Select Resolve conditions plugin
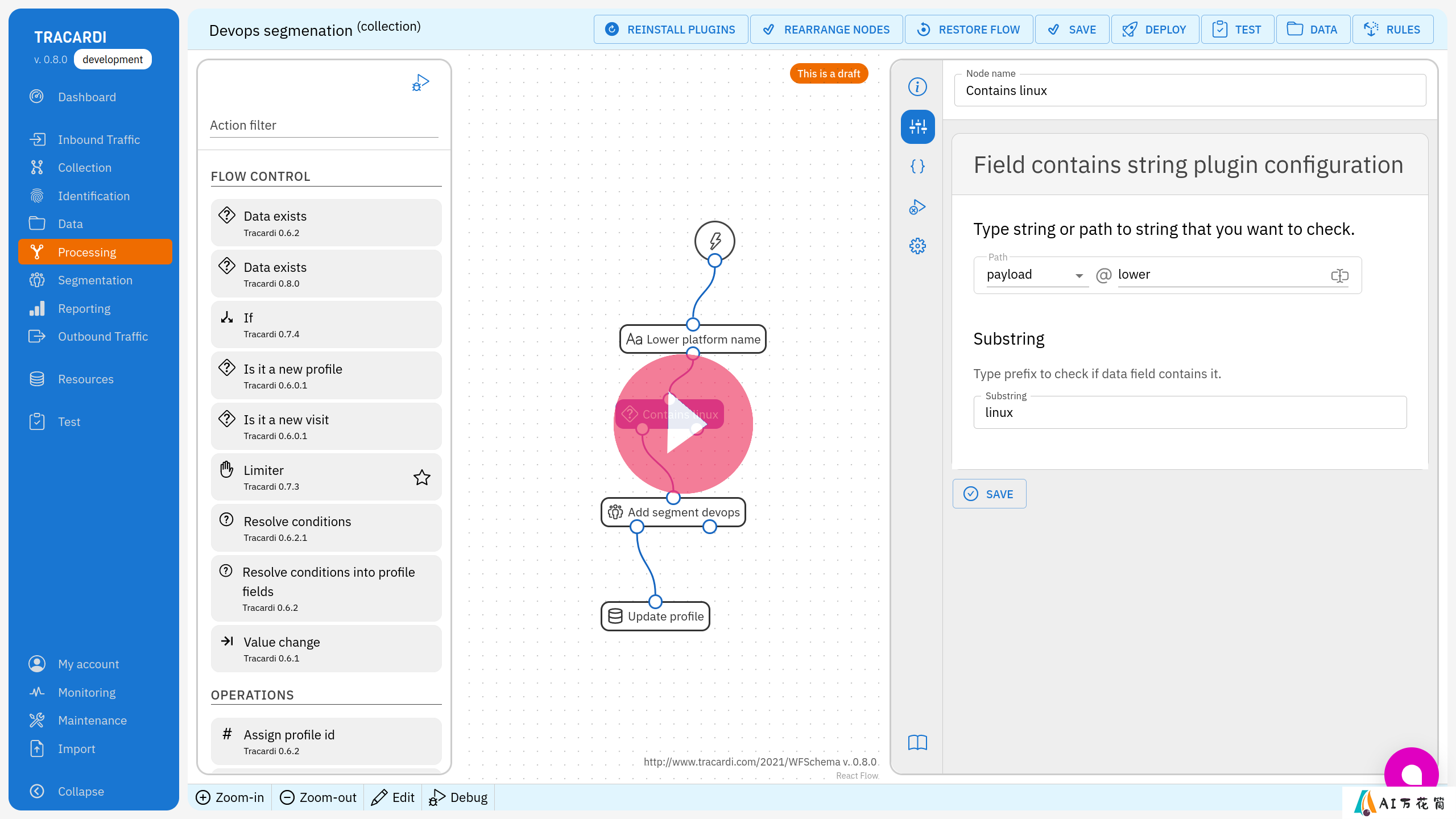 point(326,528)
